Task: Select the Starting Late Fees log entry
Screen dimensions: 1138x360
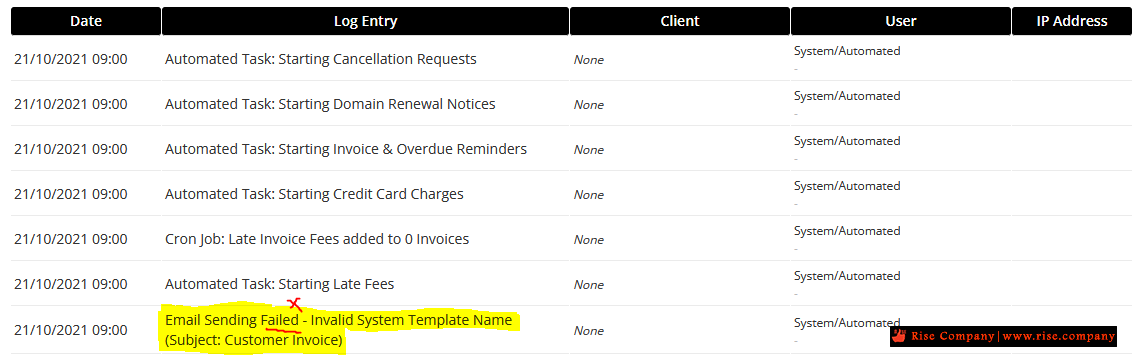Action: 279,284
